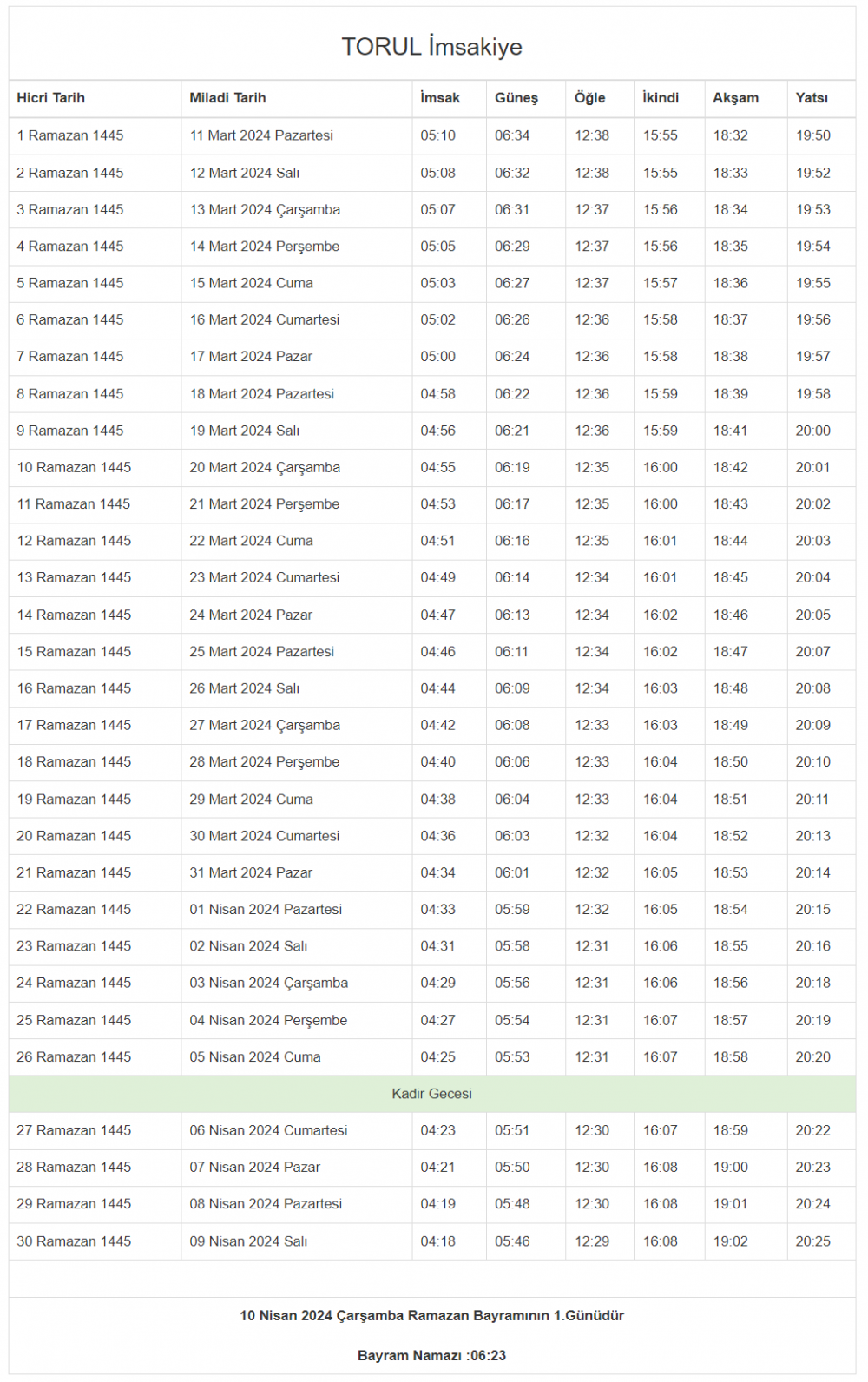Click the Güneş column header
This screenshot has height=1382, width=868.
coord(516,98)
